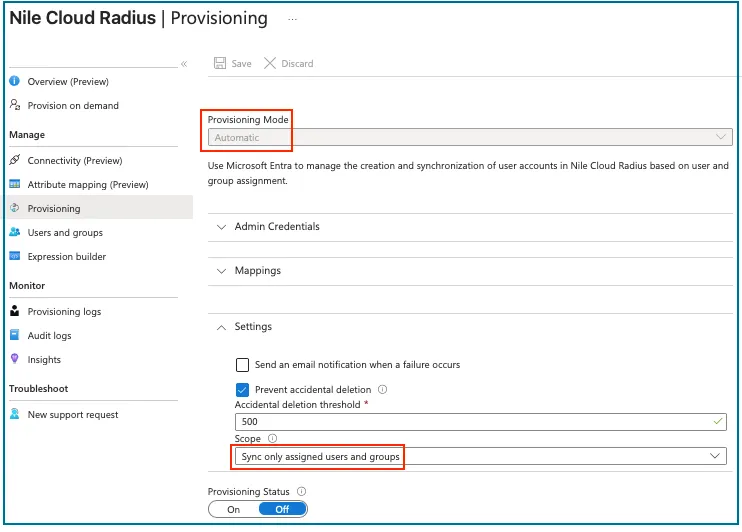
Task: Click the Provisioning logs icon
Action: [x=15, y=311]
